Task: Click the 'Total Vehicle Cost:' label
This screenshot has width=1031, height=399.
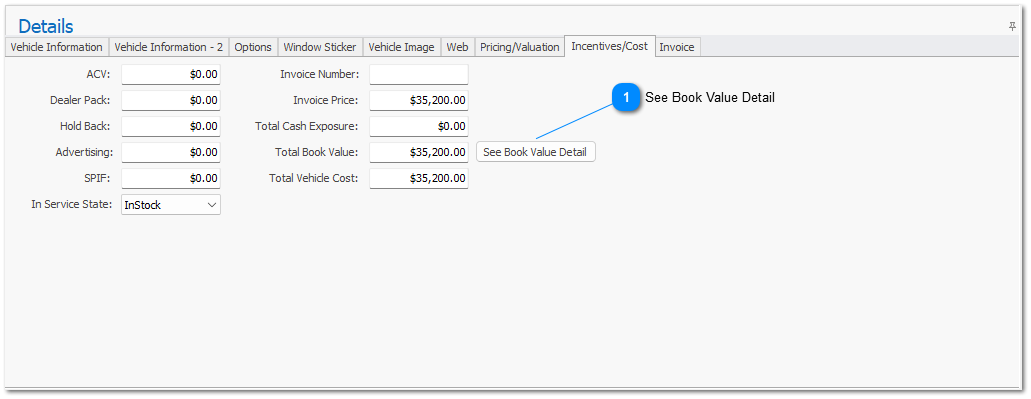Action: pyautogui.click(x=314, y=178)
